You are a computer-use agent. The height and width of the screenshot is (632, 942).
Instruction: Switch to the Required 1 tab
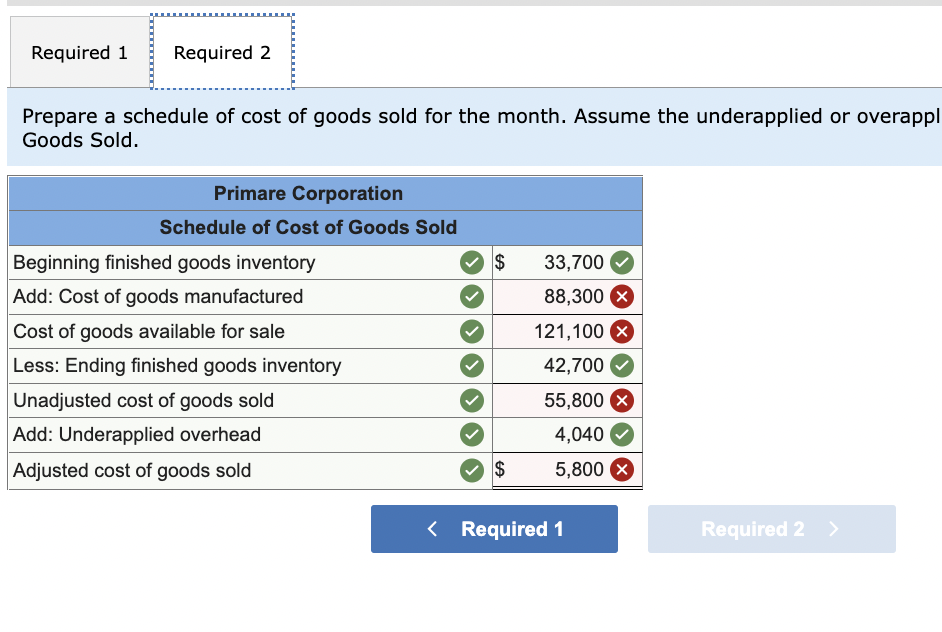tap(80, 52)
